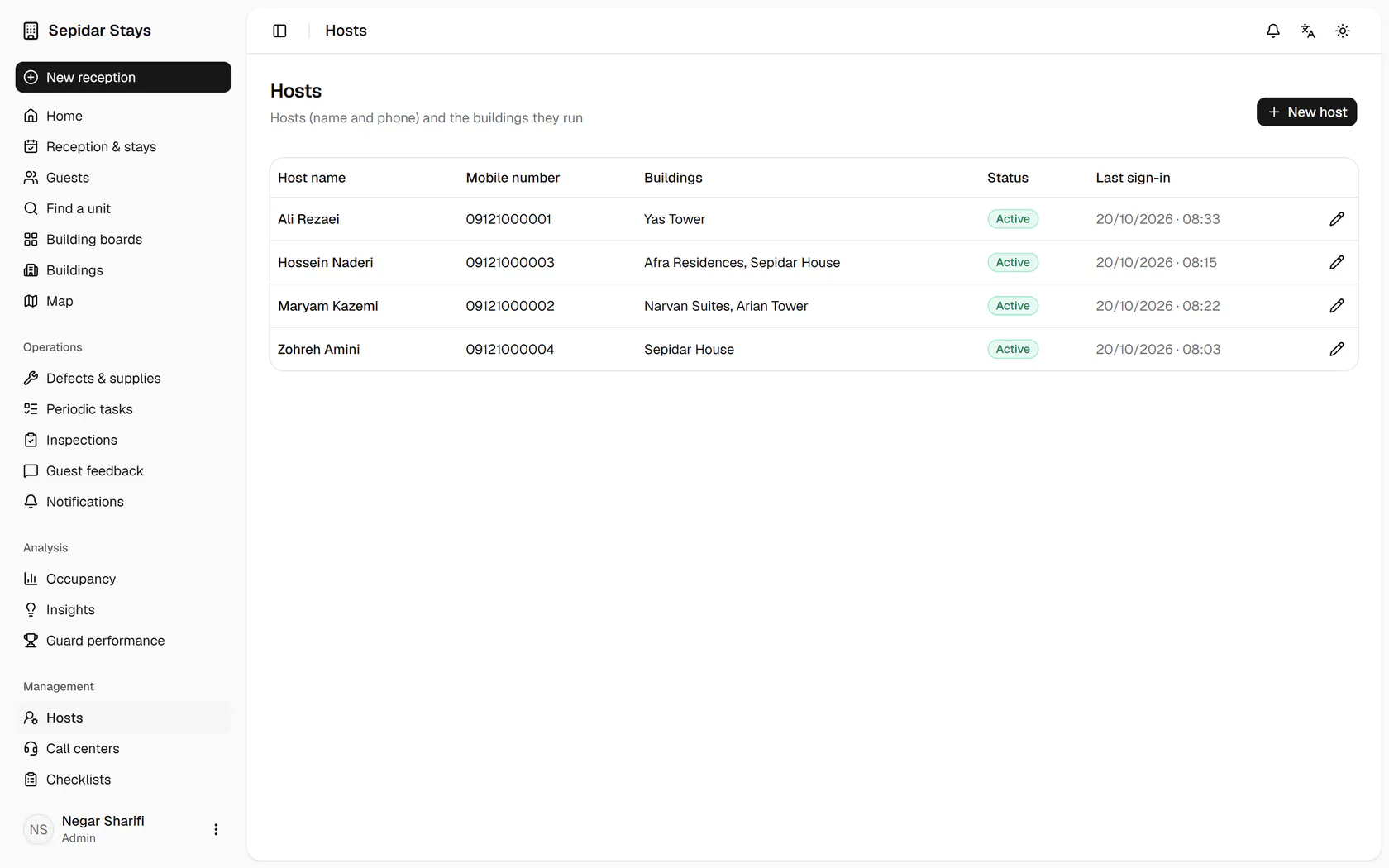
Task: Open user menu dots beside Negar Sharifi
Action: [216, 829]
